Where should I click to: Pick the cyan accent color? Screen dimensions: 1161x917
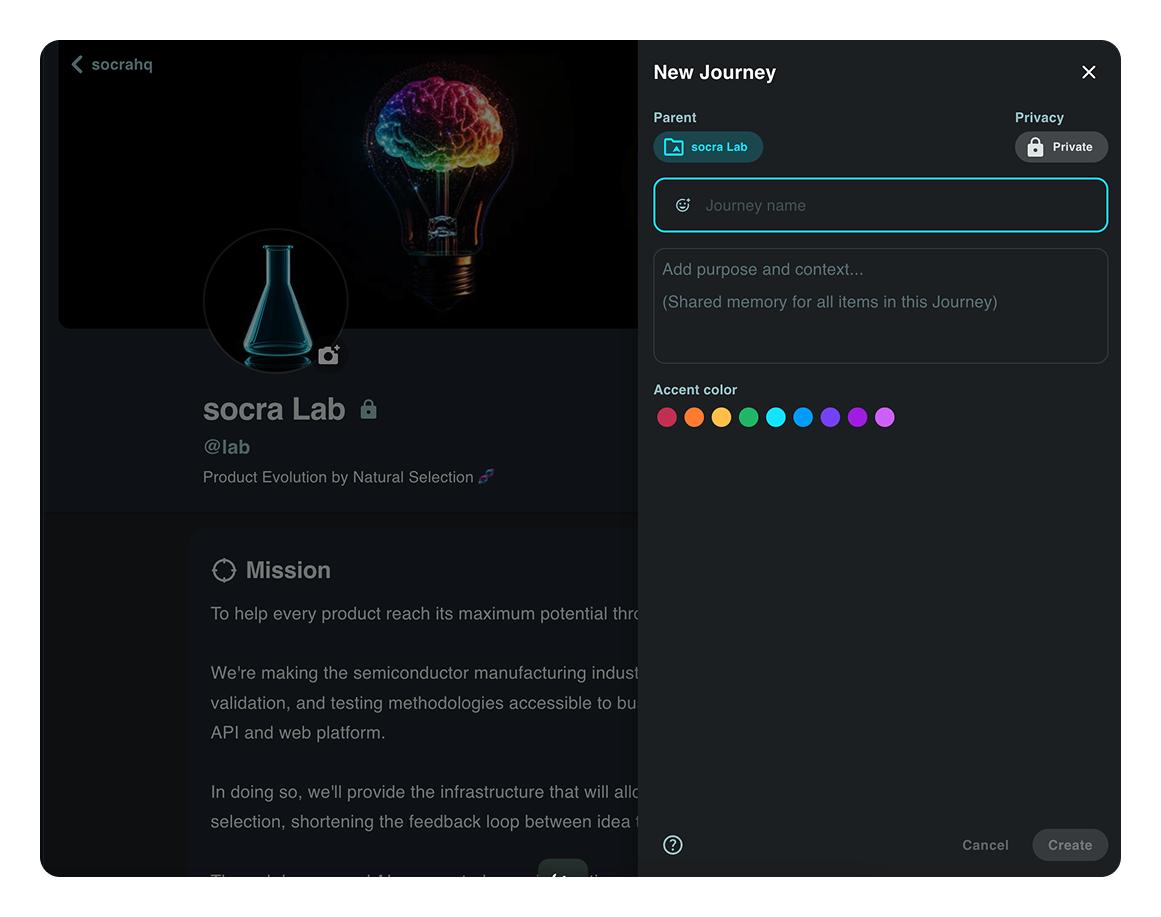[x=776, y=418]
